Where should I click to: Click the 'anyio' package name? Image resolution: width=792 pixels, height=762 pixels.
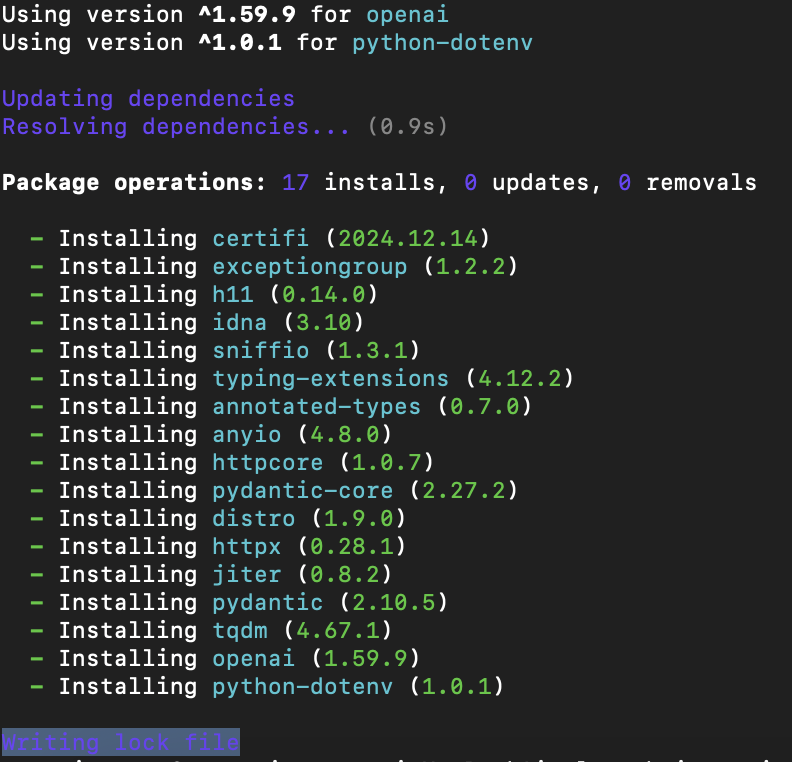coord(246,435)
